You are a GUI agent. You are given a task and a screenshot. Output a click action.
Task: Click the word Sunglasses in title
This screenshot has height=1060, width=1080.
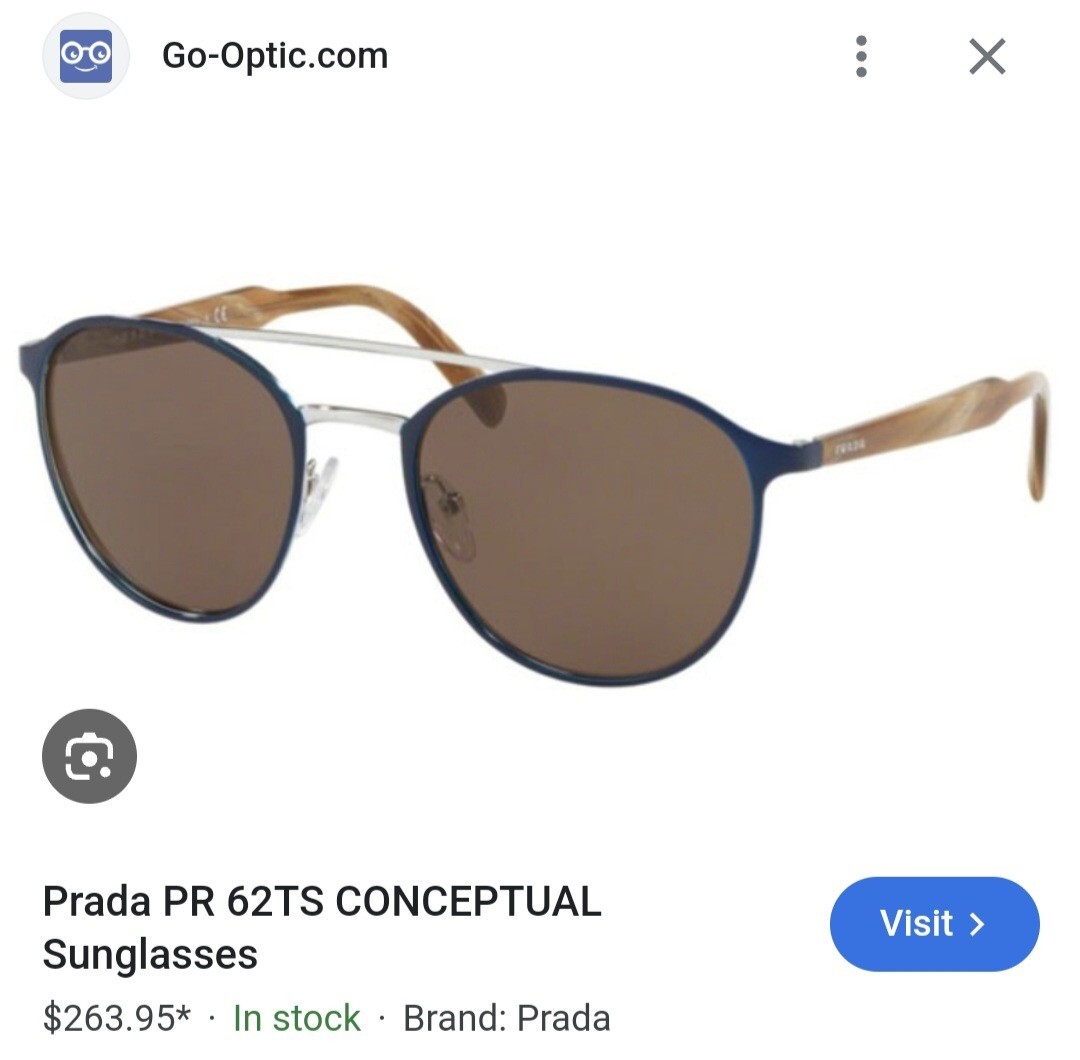tap(150, 954)
